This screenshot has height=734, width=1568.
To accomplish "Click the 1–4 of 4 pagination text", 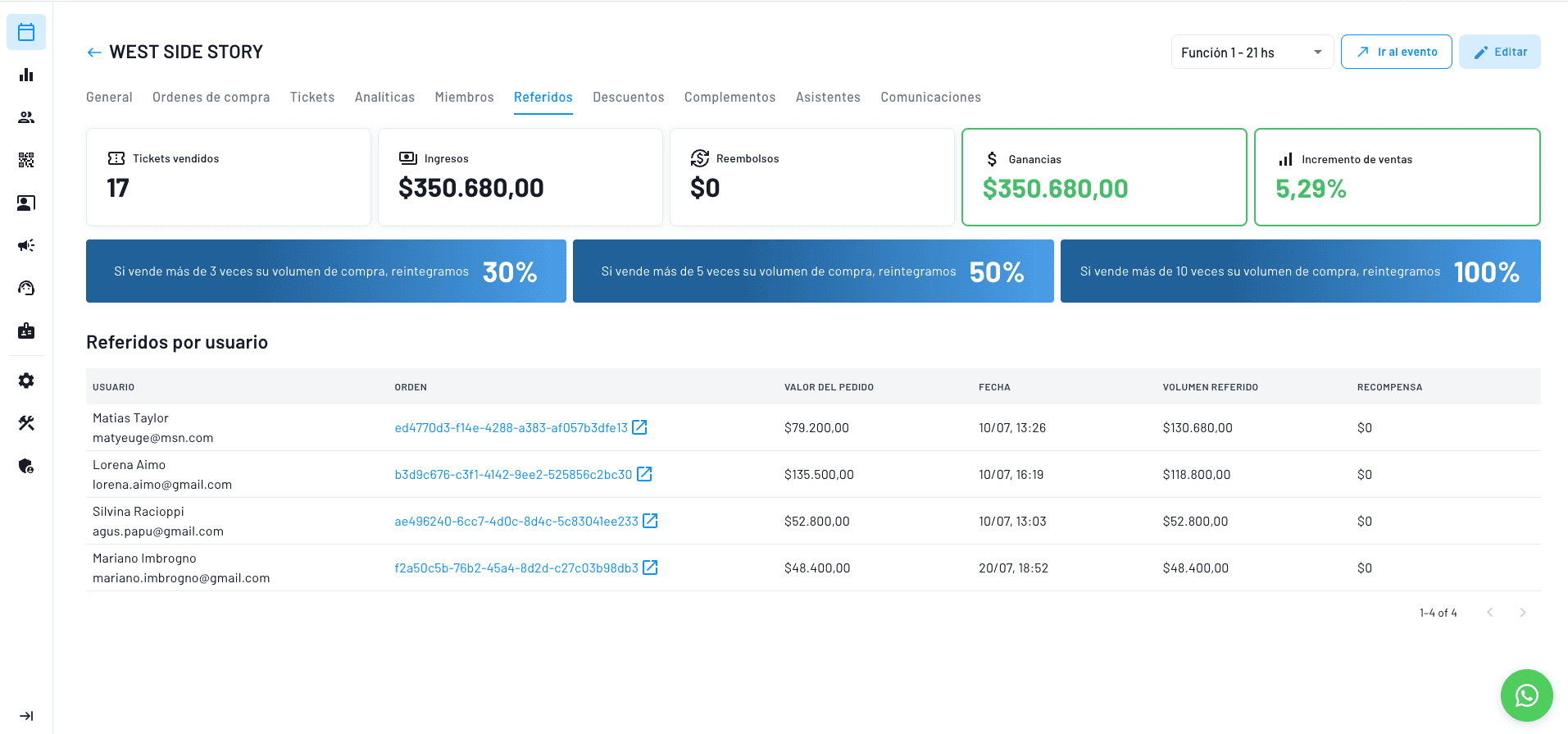I will pos(1438,613).
